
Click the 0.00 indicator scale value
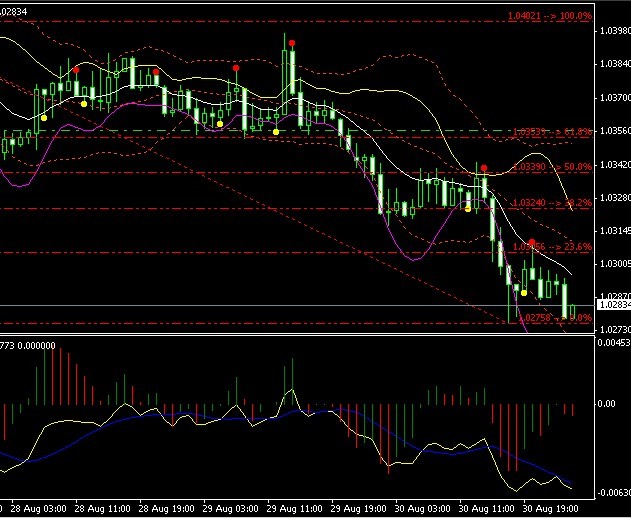607,404
